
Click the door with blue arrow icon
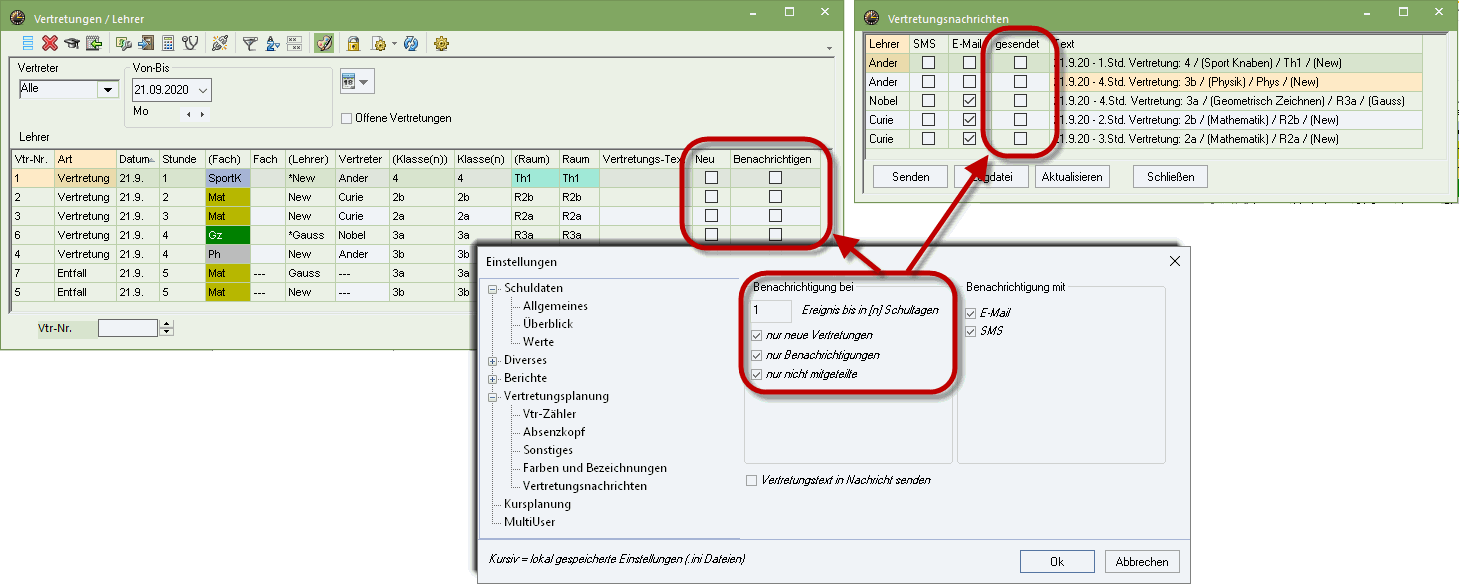[146, 43]
